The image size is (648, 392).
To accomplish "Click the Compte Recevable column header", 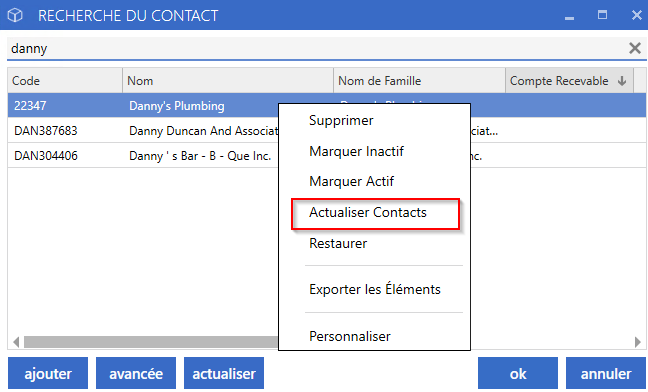I will click(x=569, y=81).
